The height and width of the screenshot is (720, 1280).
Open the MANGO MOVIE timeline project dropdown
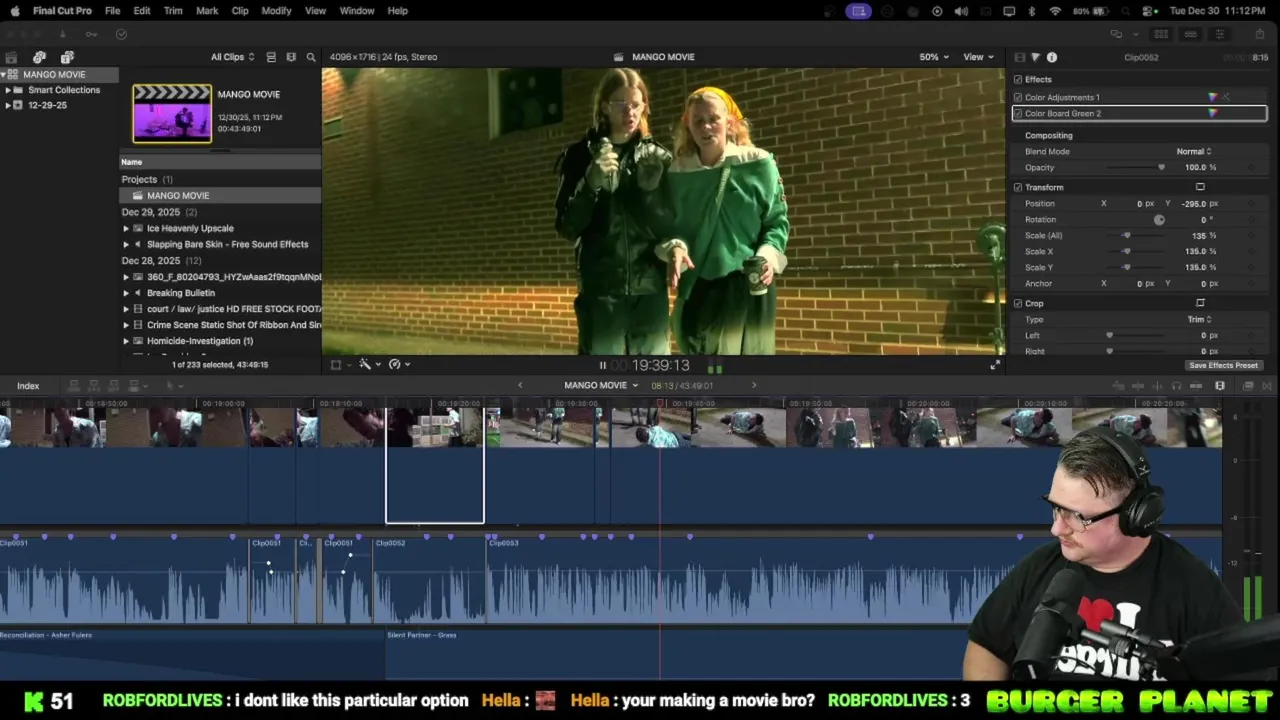[601, 385]
